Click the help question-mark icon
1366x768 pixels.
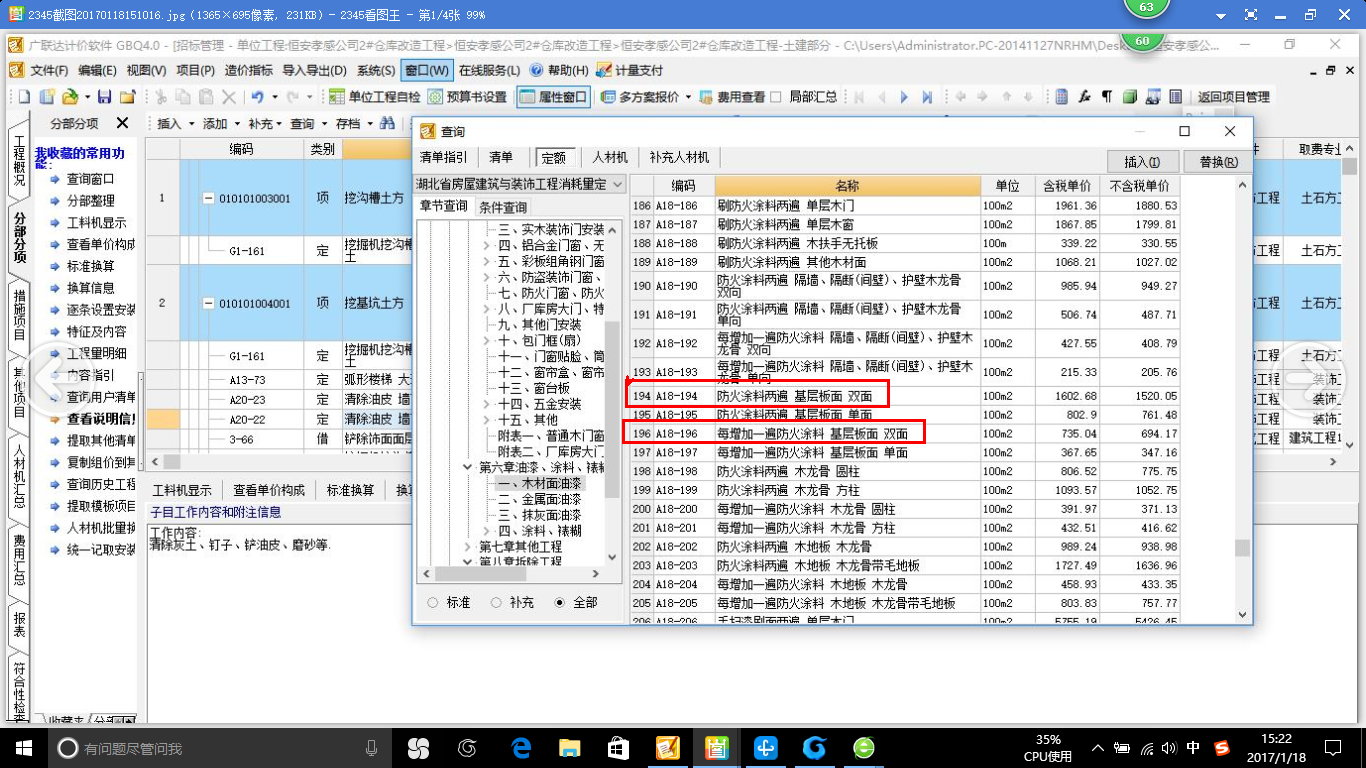(536, 71)
